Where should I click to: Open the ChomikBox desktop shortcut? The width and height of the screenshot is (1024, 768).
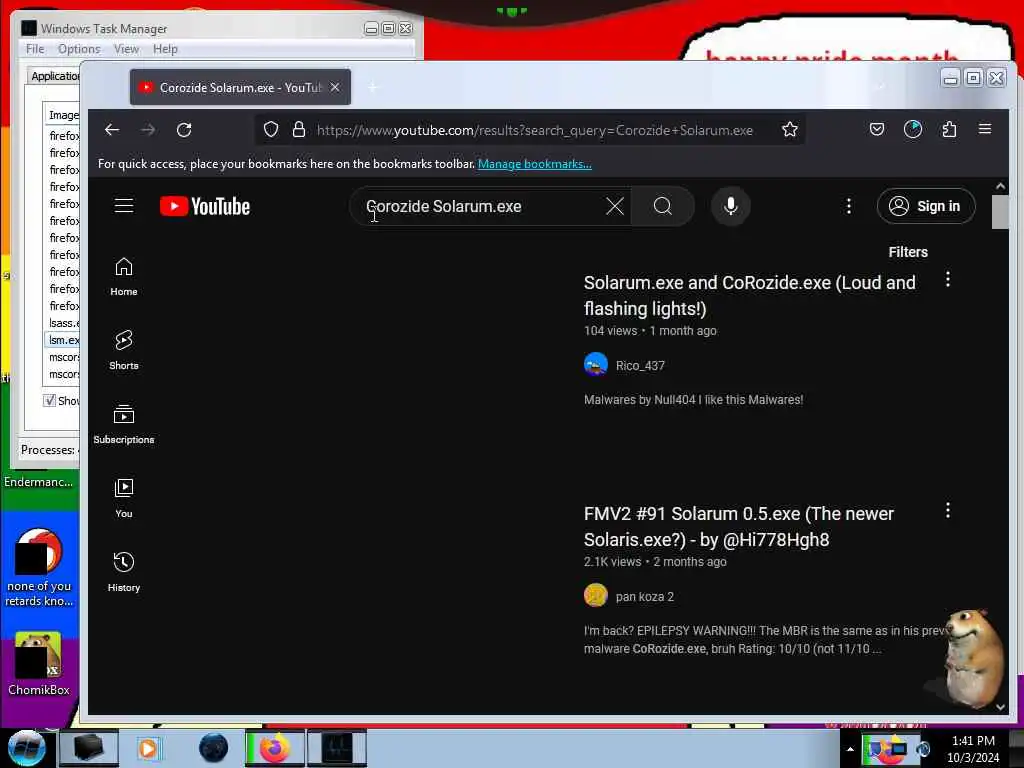click(39, 664)
